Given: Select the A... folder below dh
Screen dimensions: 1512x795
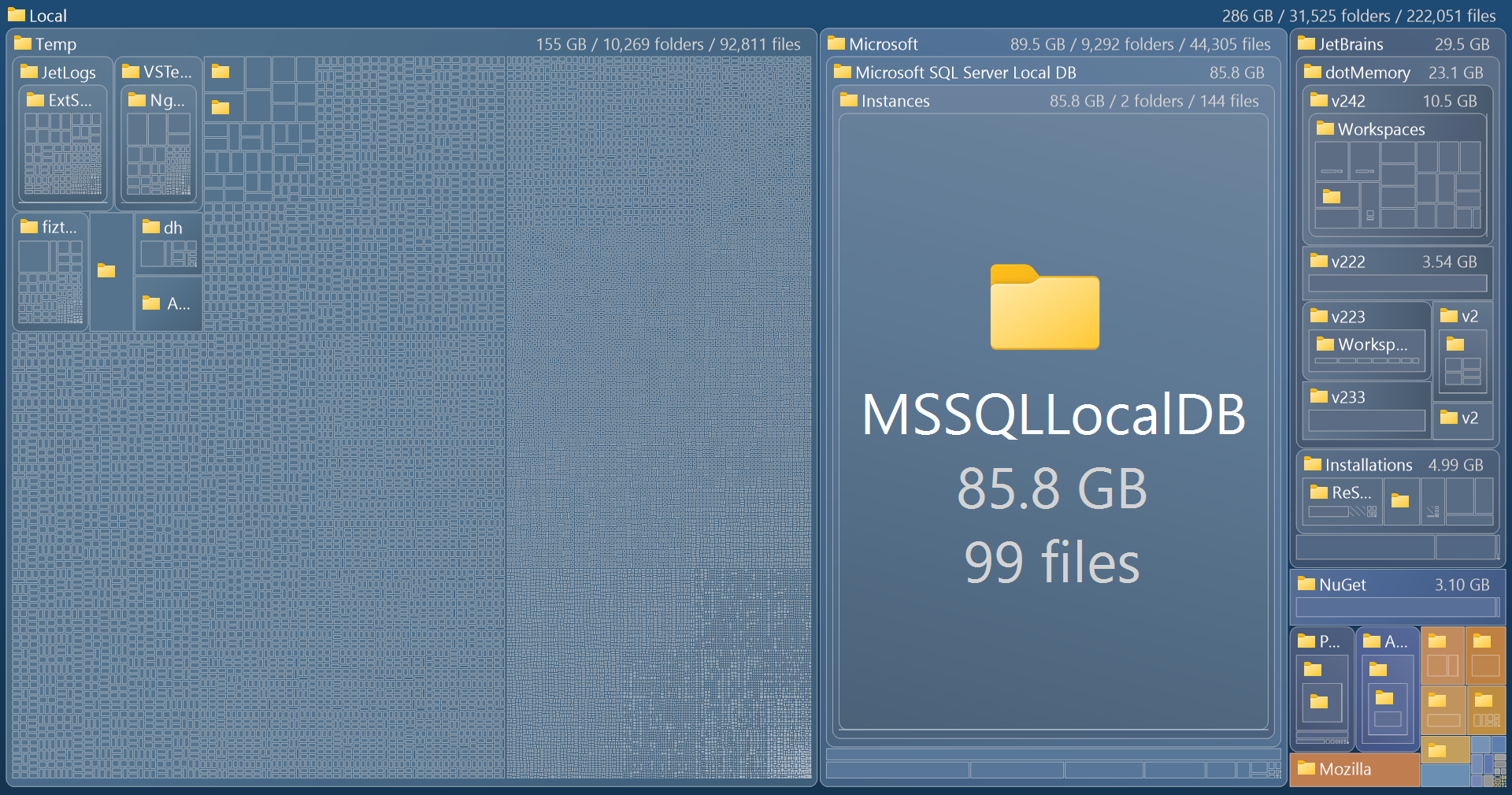Looking at the screenshot, I should pos(151,303).
